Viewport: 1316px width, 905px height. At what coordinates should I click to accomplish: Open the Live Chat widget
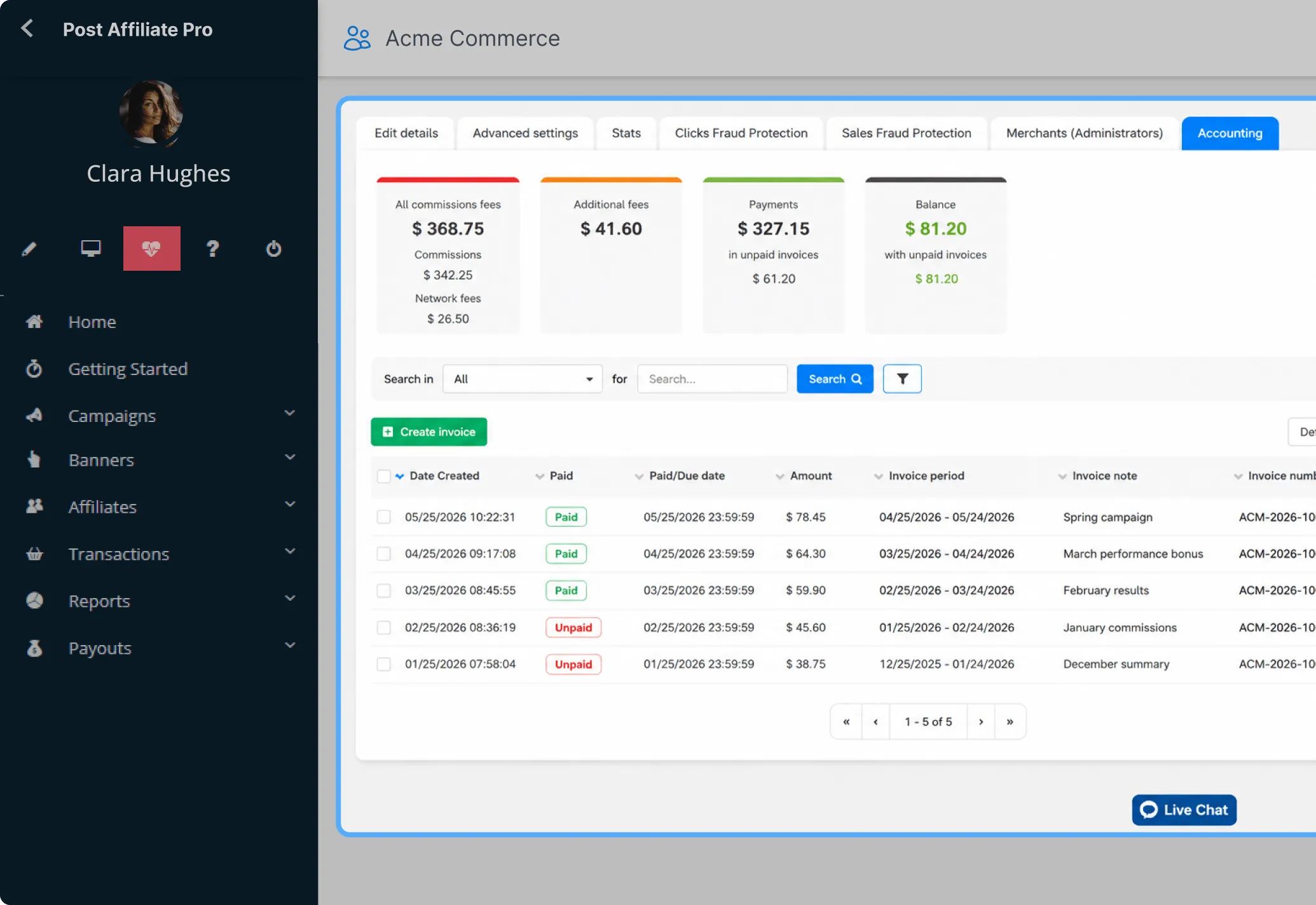[1184, 810]
